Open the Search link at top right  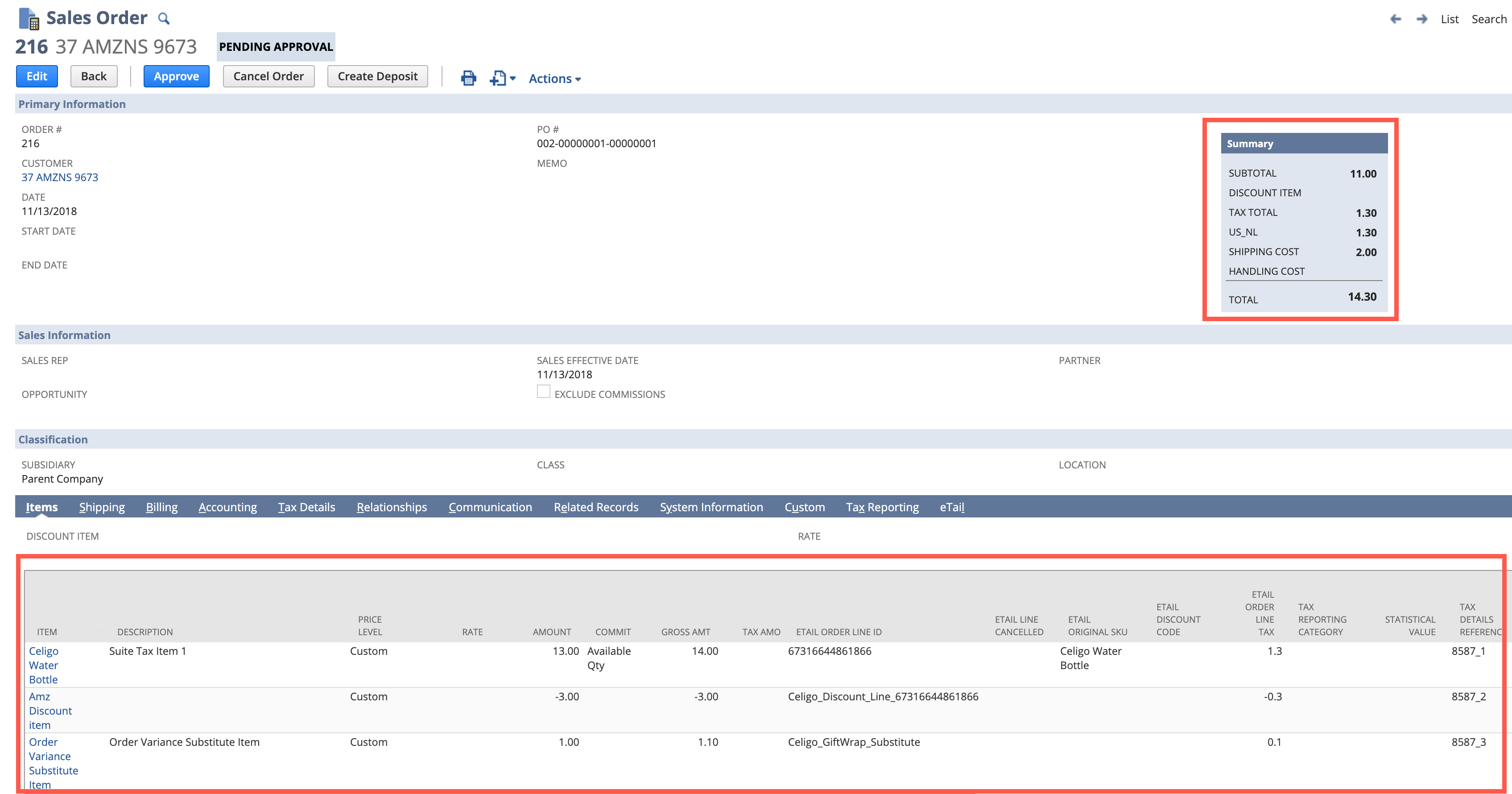[x=1488, y=19]
